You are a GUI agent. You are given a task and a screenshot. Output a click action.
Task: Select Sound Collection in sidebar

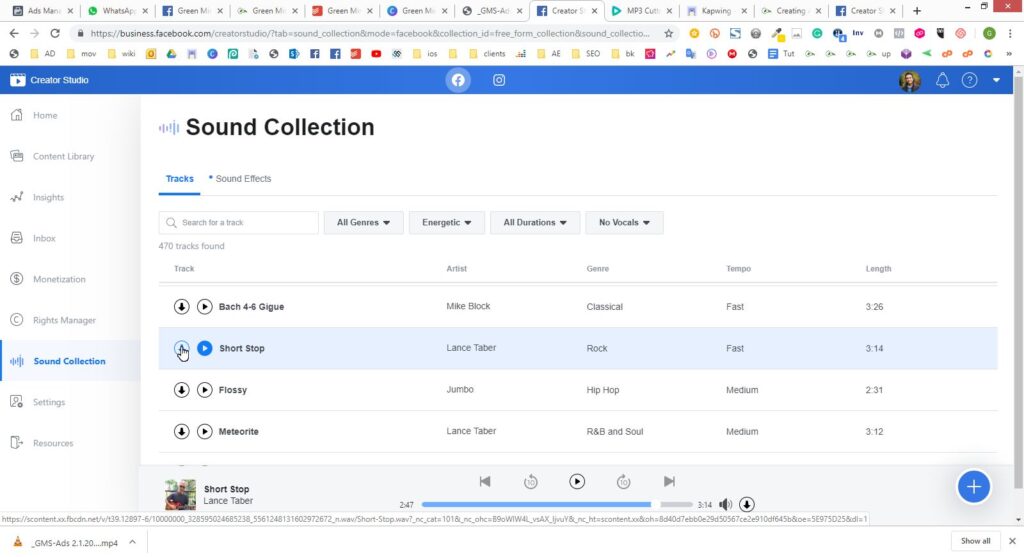(x=71, y=361)
